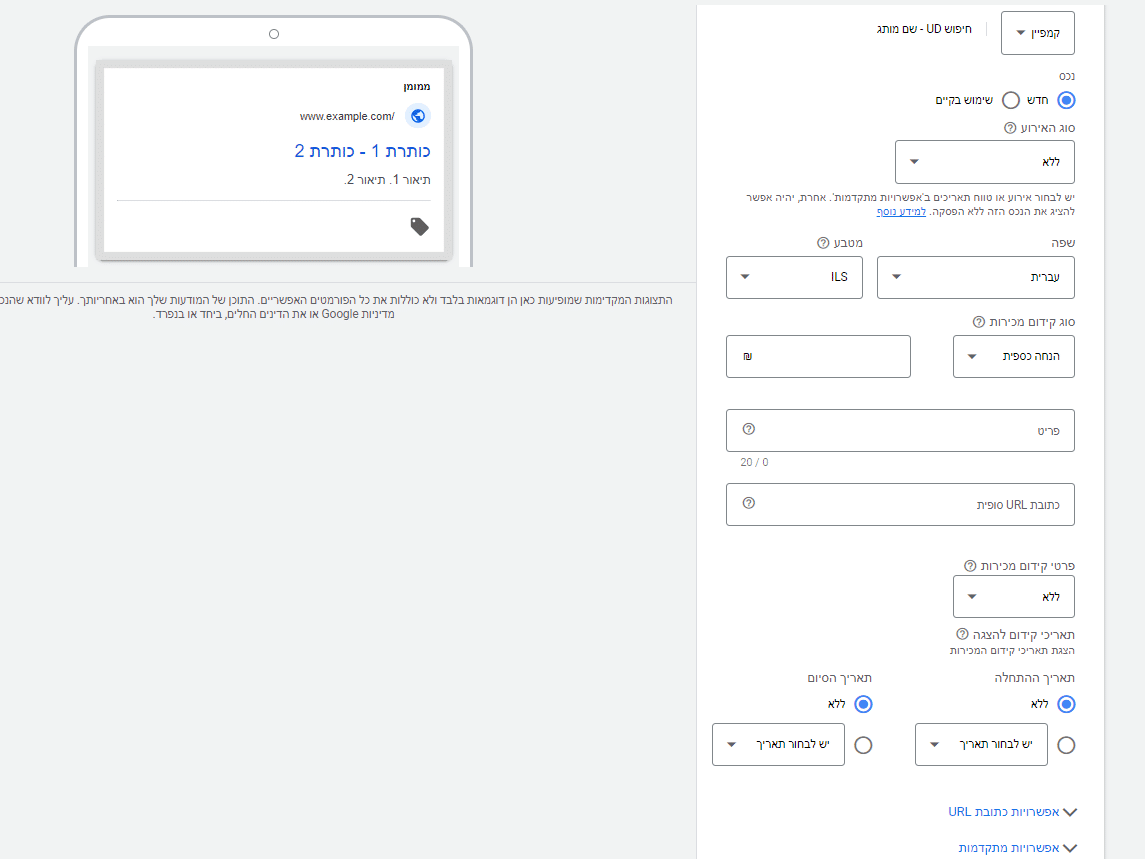This screenshot has height=859, width=1145.
Task: Click help icon next to סוג האירוע
Action: [1009, 129]
